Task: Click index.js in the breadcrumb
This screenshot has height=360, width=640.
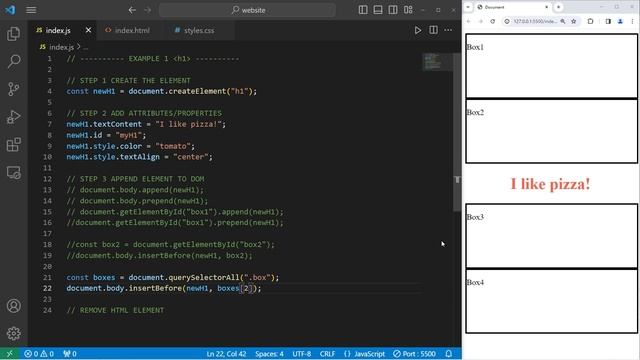Action: point(62,47)
